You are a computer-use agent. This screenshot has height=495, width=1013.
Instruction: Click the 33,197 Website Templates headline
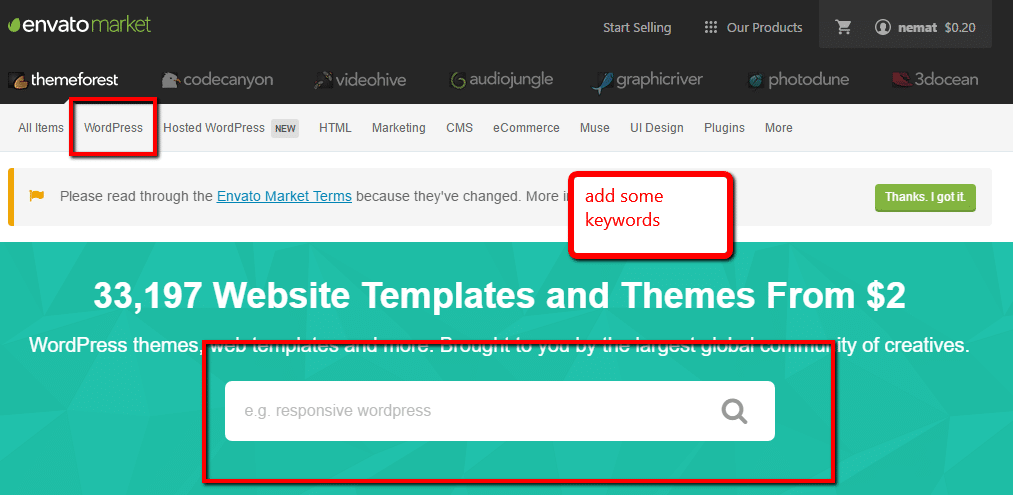pyautogui.click(x=499, y=296)
